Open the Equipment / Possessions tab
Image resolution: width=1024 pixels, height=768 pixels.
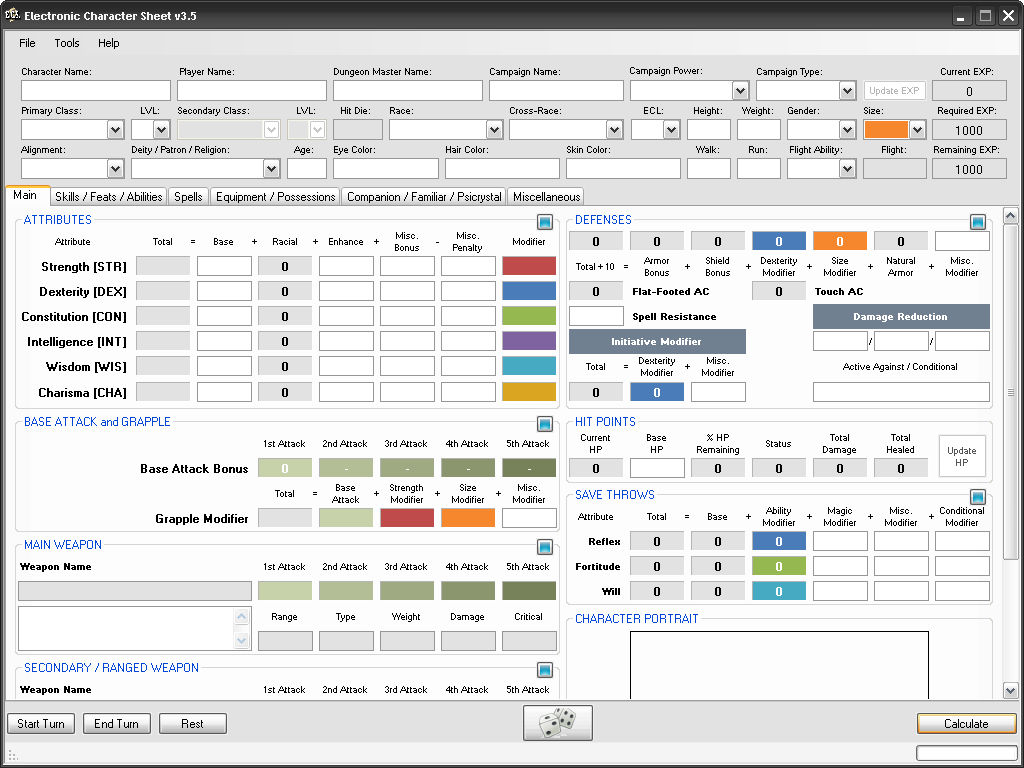[x=275, y=197]
